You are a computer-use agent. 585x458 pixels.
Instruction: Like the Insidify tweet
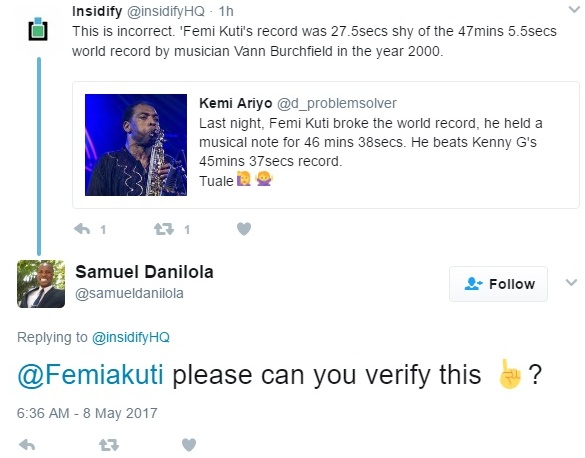tap(244, 229)
